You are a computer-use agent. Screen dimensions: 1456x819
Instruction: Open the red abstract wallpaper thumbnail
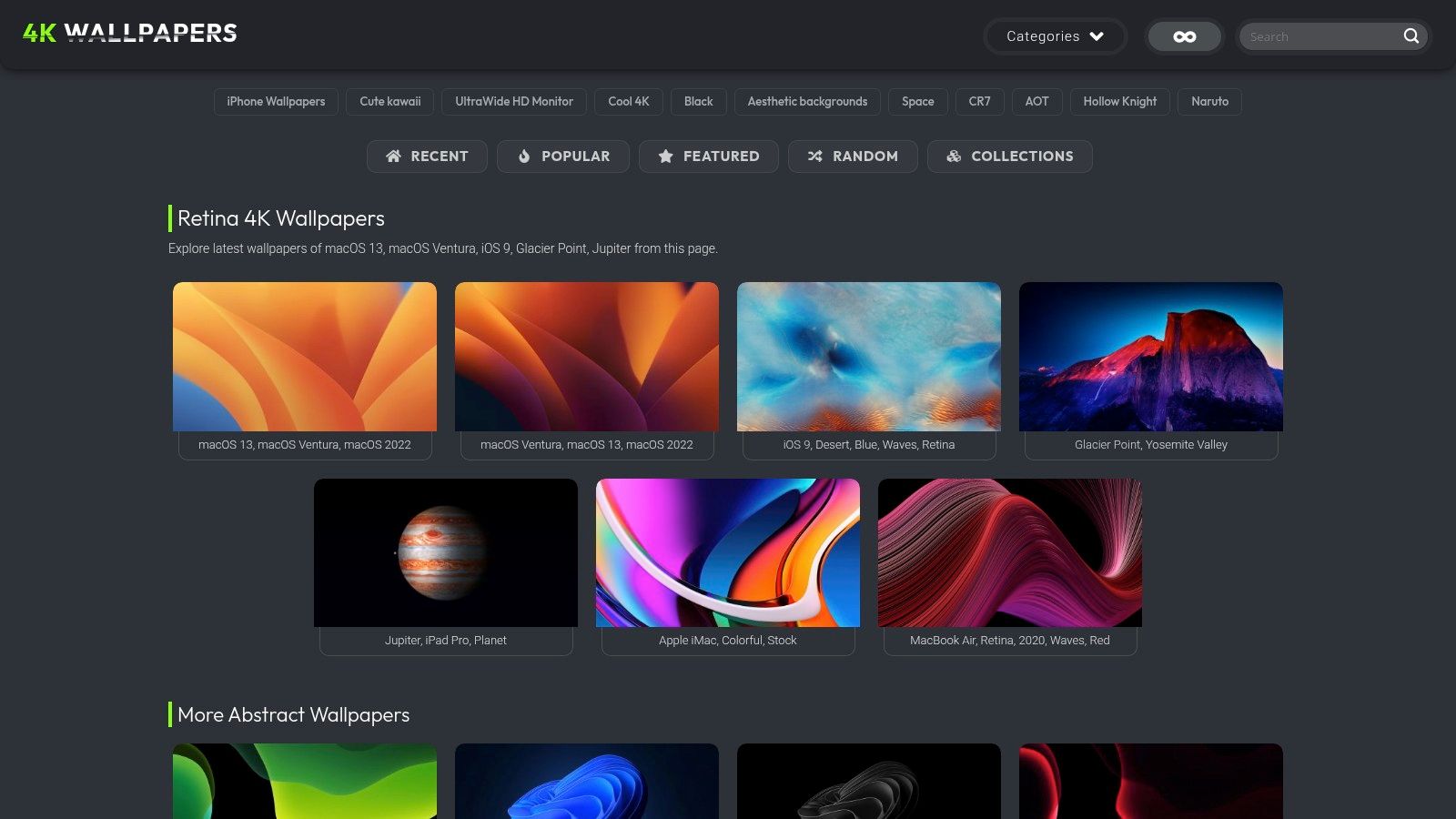[x=1151, y=781]
